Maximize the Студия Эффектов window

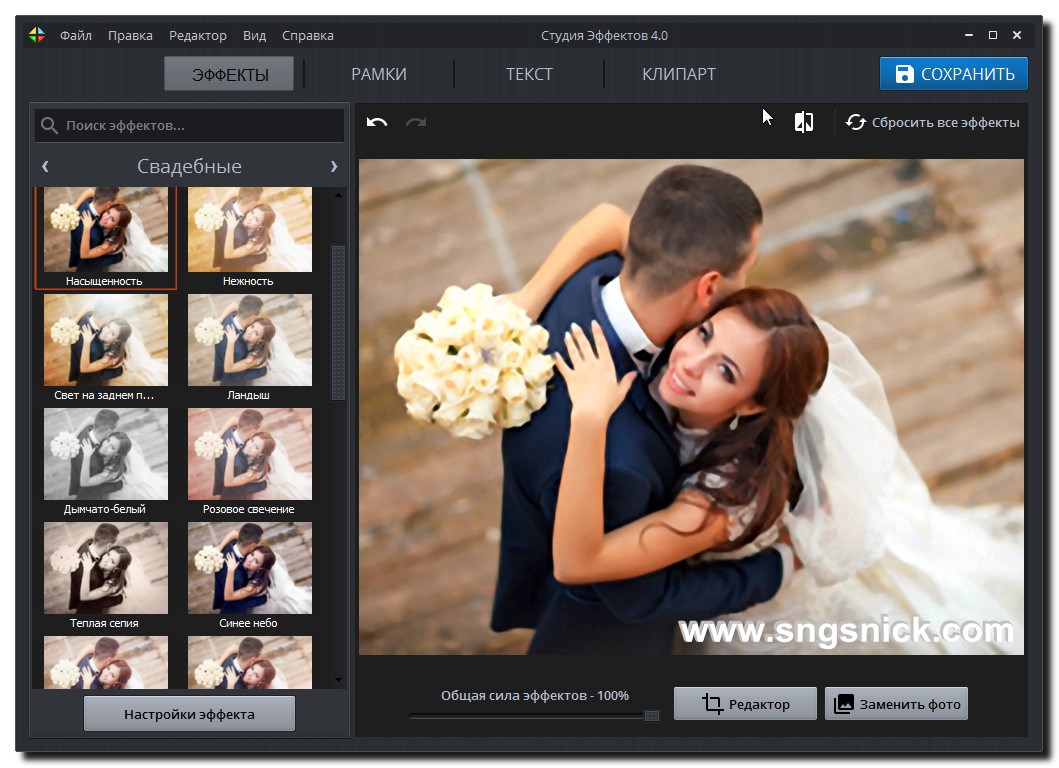993,35
